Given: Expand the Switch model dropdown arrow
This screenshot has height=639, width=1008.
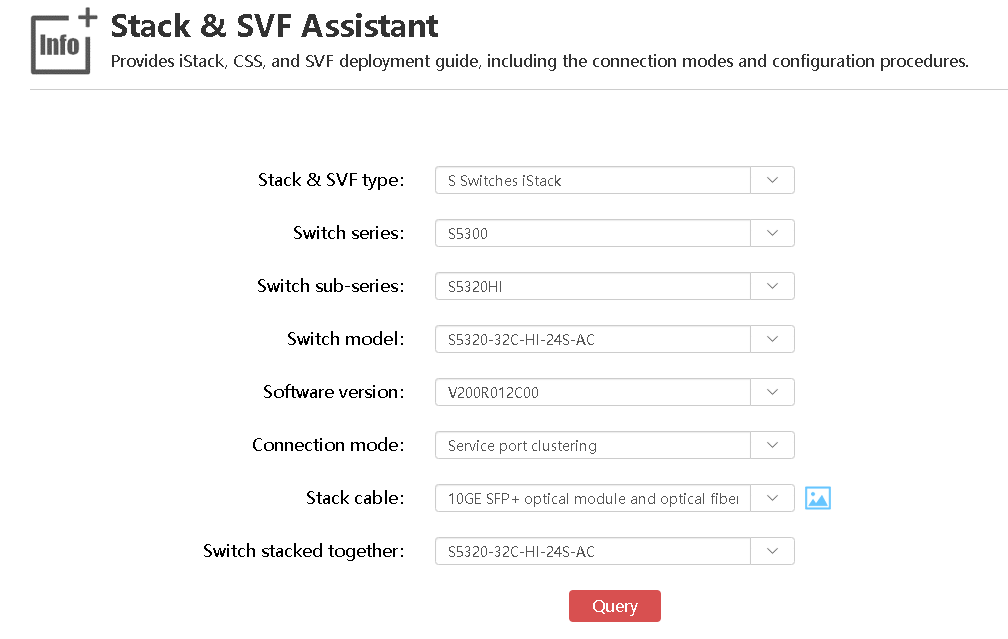Looking at the screenshot, I should pyautogui.click(x=773, y=339).
